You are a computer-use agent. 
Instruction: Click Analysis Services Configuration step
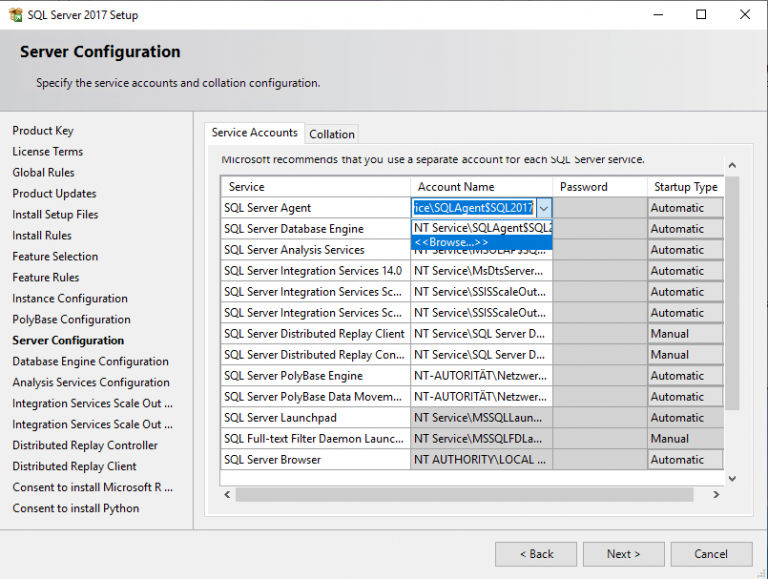tap(91, 383)
